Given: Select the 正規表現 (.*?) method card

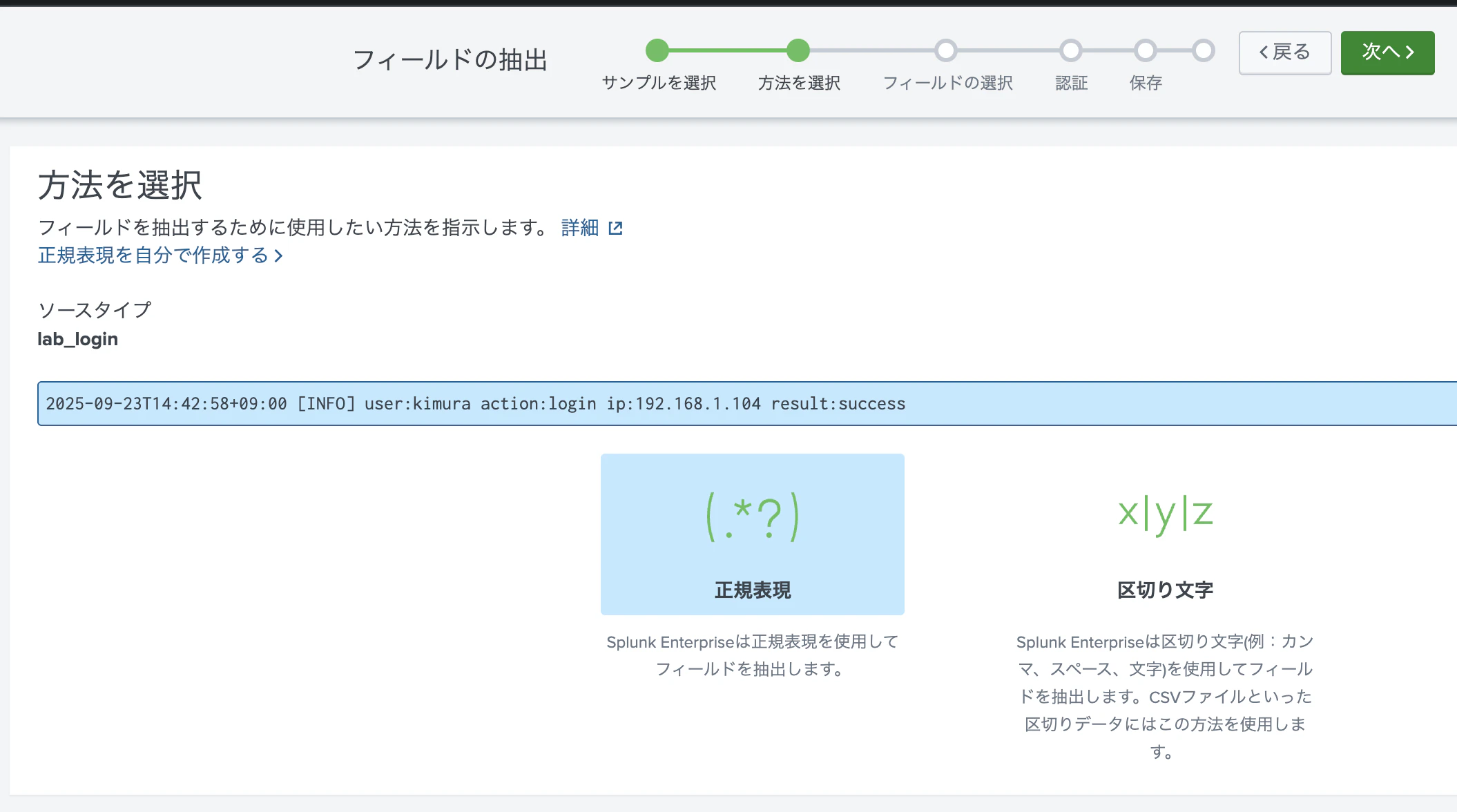Looking at the screenshot, I should pos(753,534).
